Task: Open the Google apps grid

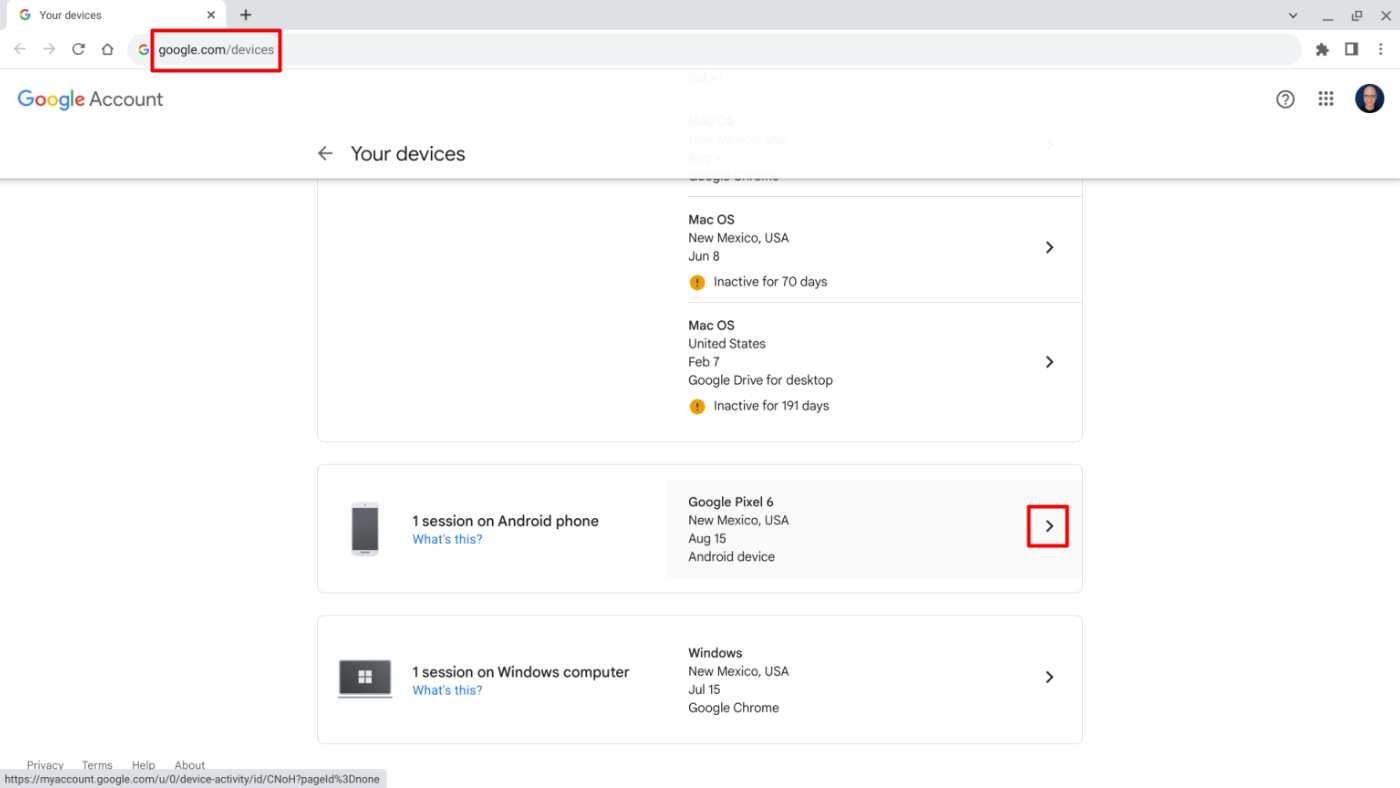Action: tap(1326, 98)
